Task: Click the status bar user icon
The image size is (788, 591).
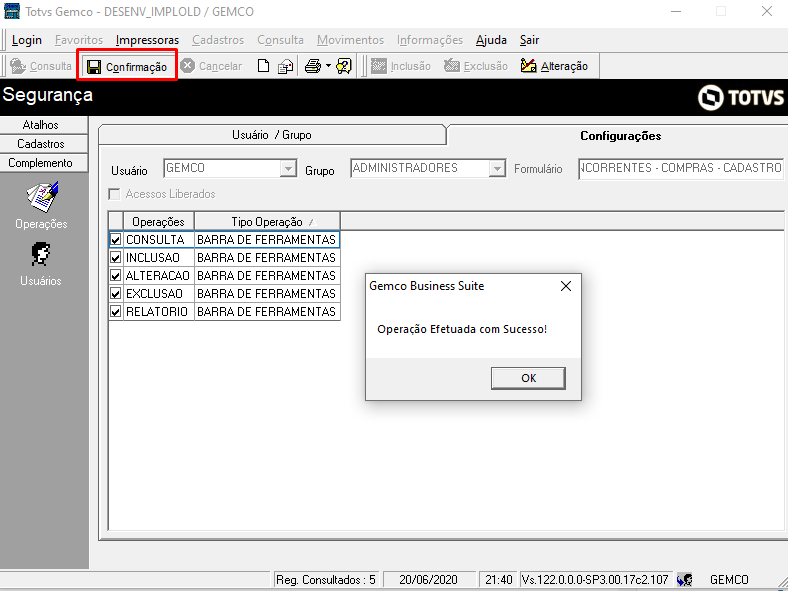Action: click(x=684, y=579)
